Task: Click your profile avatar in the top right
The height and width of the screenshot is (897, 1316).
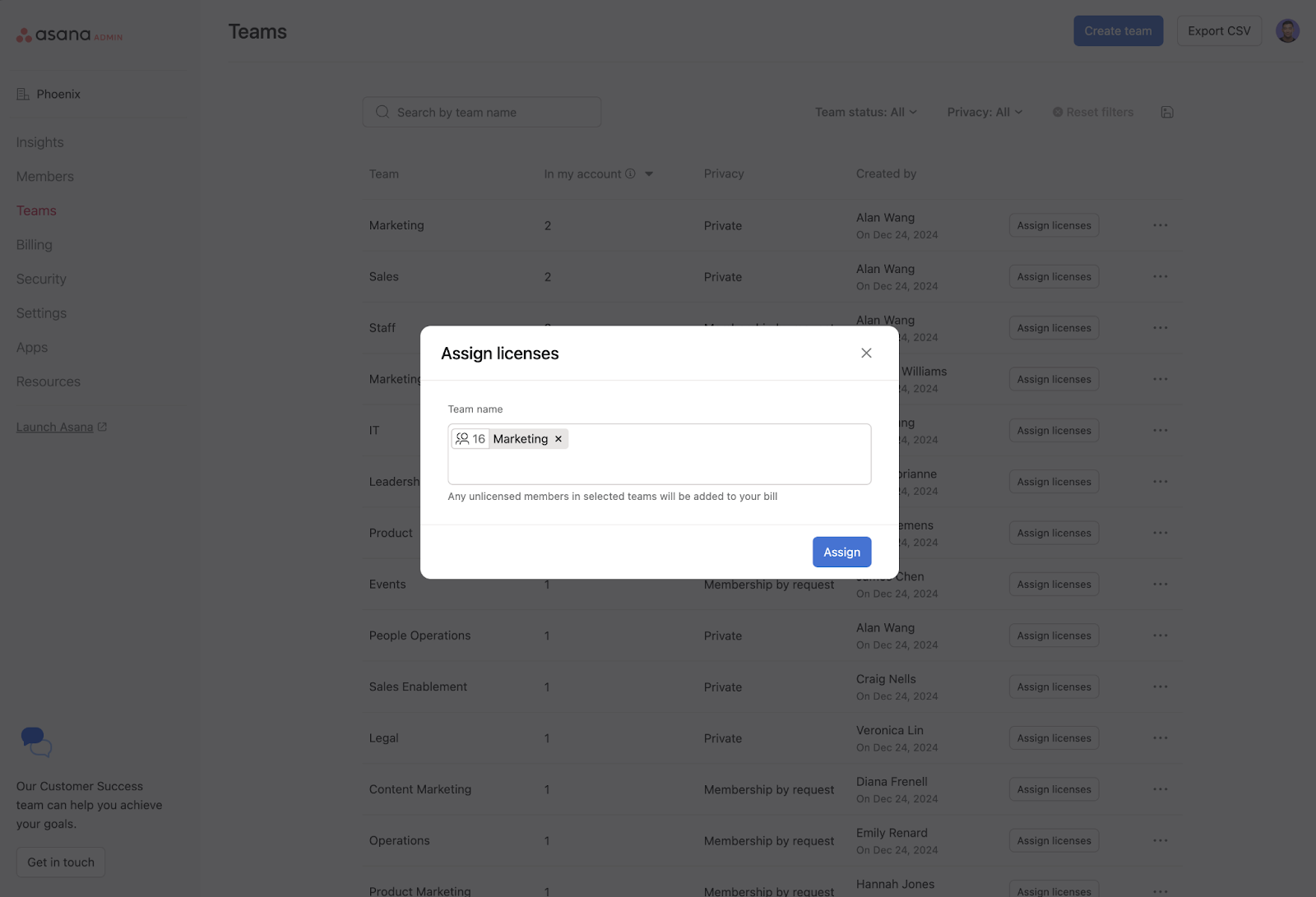Action: point(1286,30)
